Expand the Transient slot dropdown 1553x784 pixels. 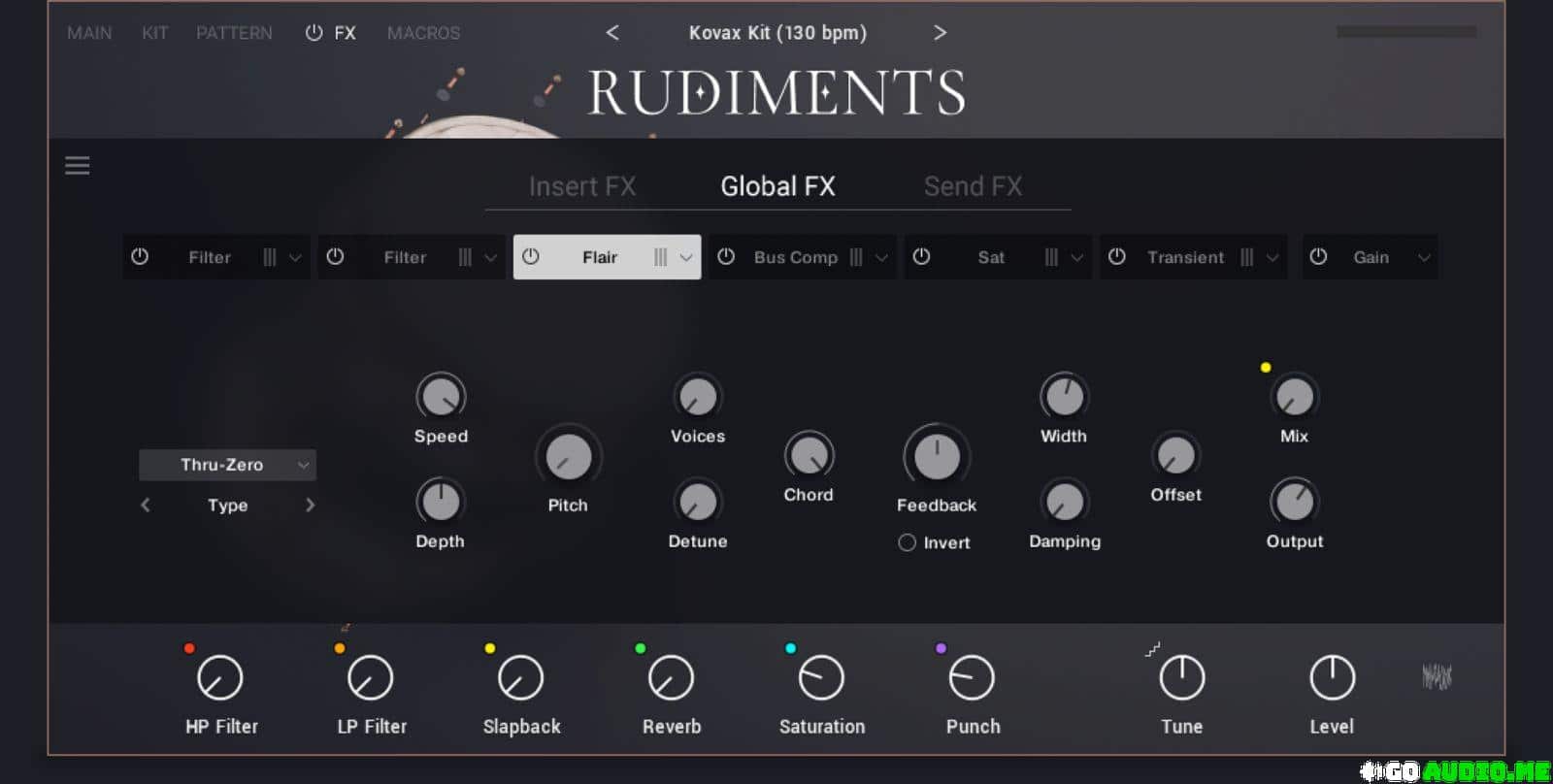tap(1272, 258)
